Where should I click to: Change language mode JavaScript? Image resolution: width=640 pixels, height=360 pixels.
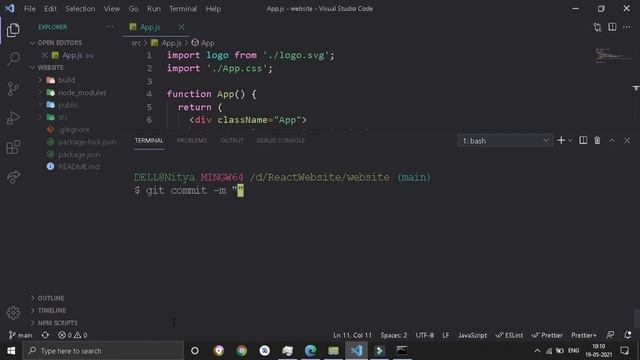point(472,335)
